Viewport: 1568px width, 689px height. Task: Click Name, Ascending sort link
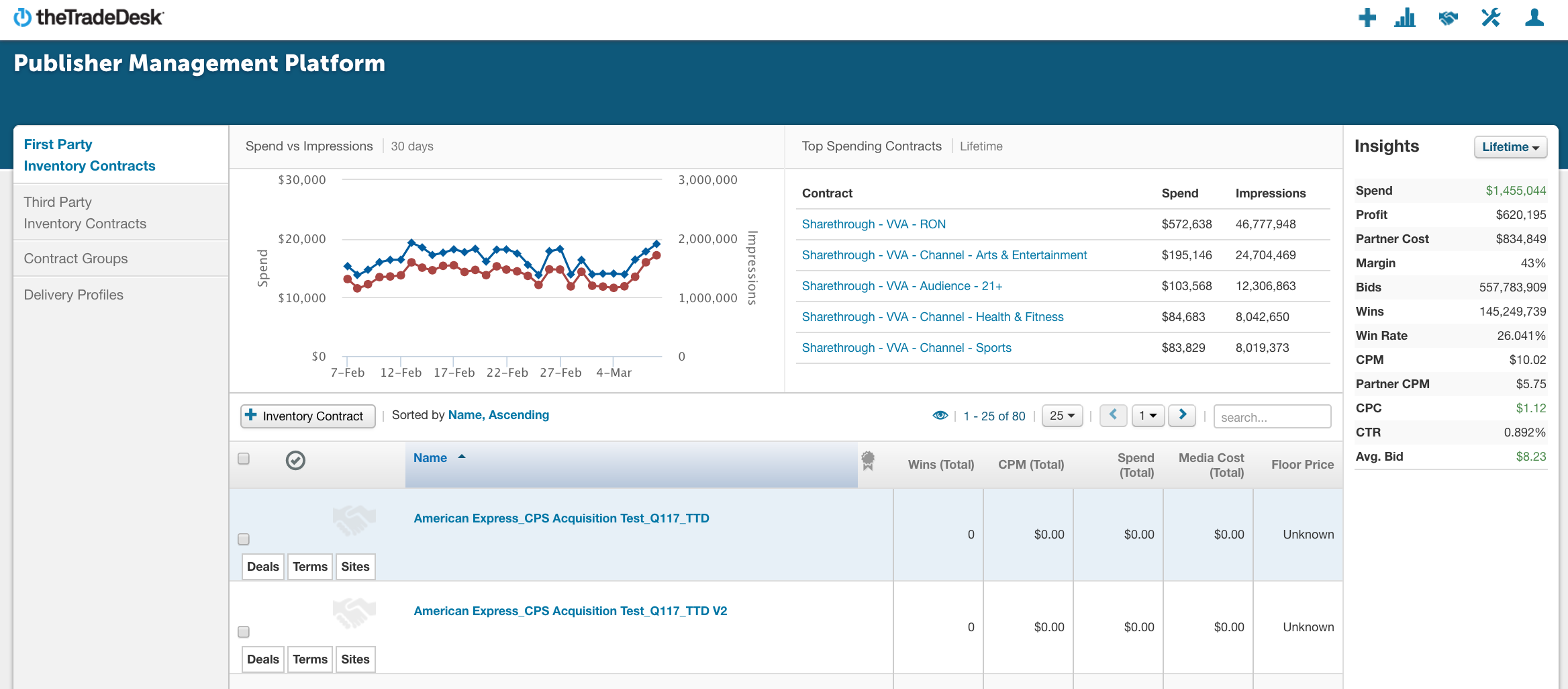499,415
